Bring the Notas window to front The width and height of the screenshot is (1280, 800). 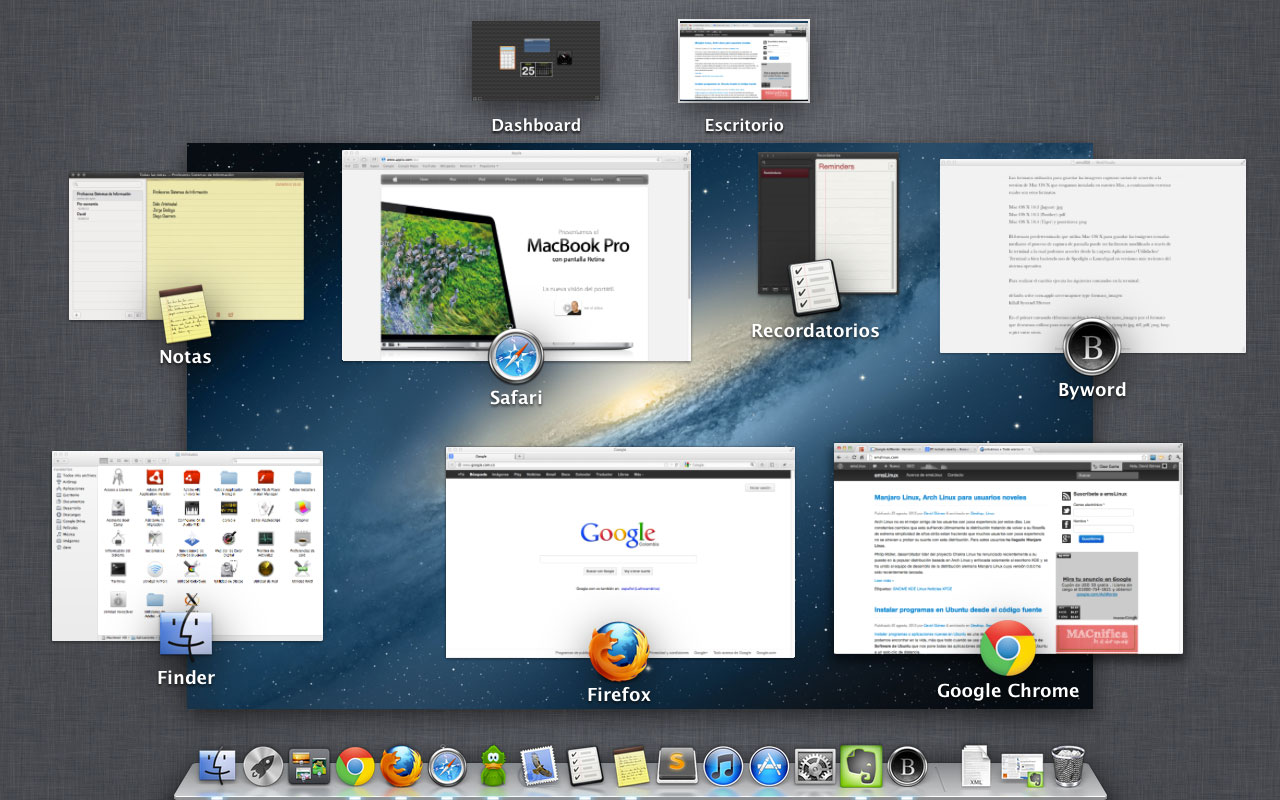(187, 248)
